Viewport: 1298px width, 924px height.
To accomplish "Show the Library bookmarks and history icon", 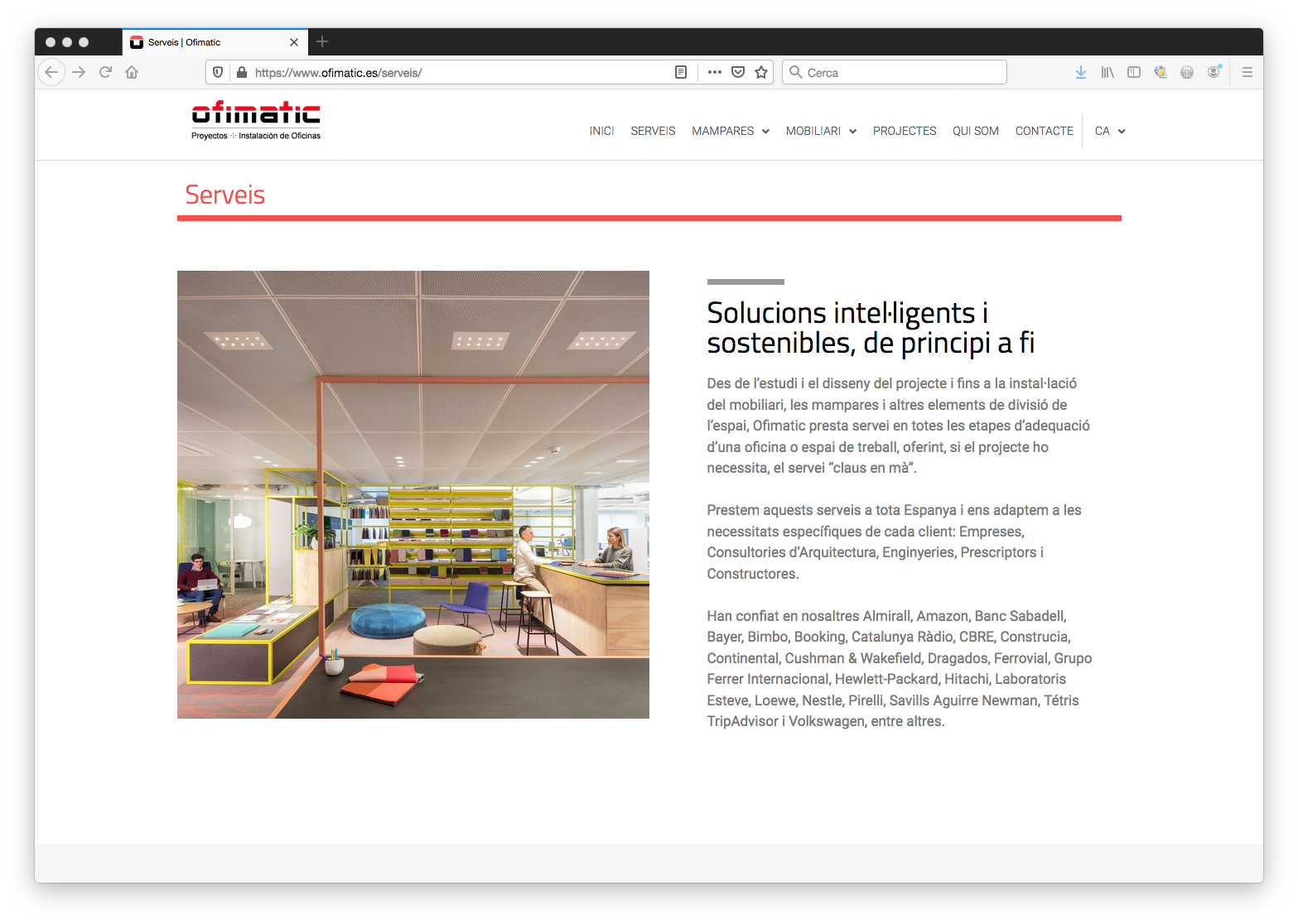I will [x=1107, y=72].
